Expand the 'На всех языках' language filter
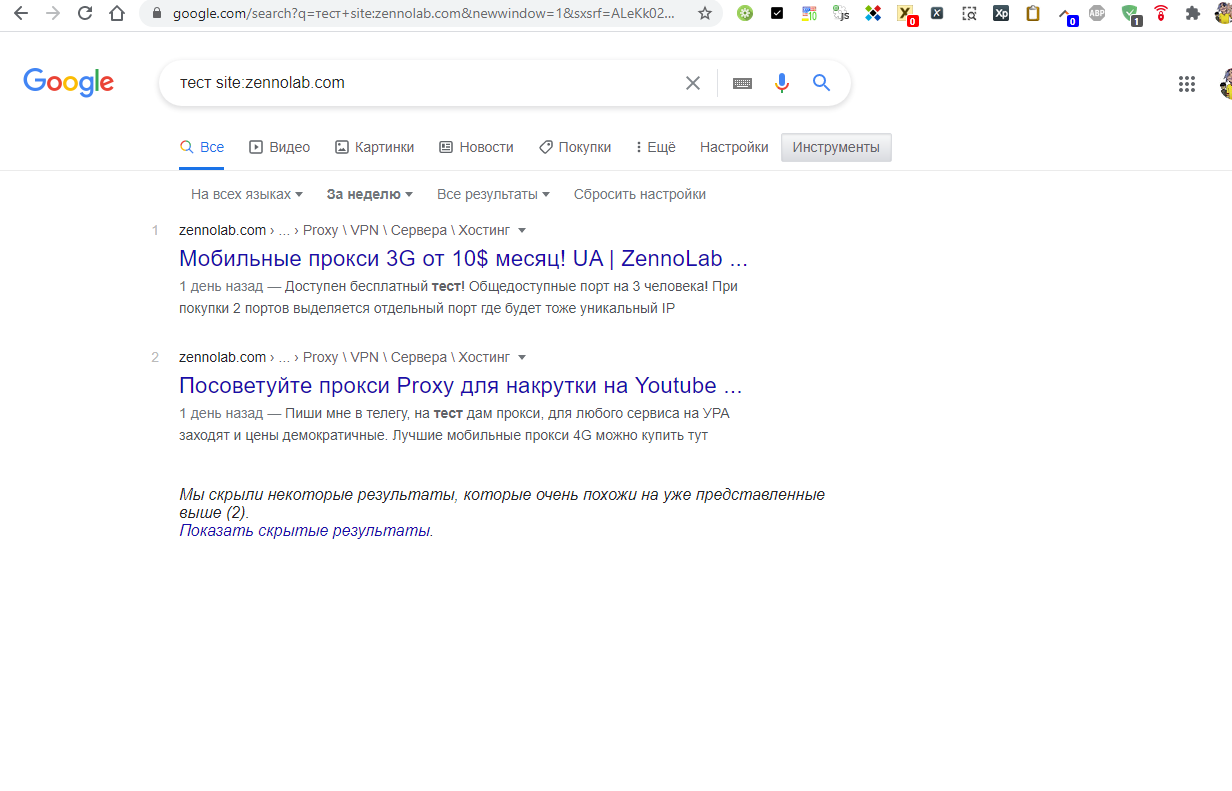 (246, 194)
